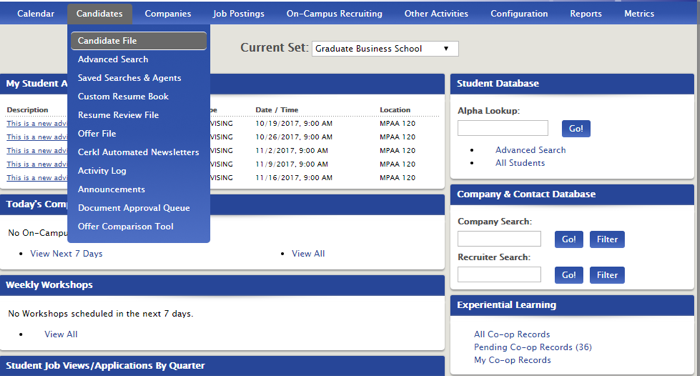The image size is (700, 376).
Task: Open the Activity Log entry
Action: pos(102,171)
